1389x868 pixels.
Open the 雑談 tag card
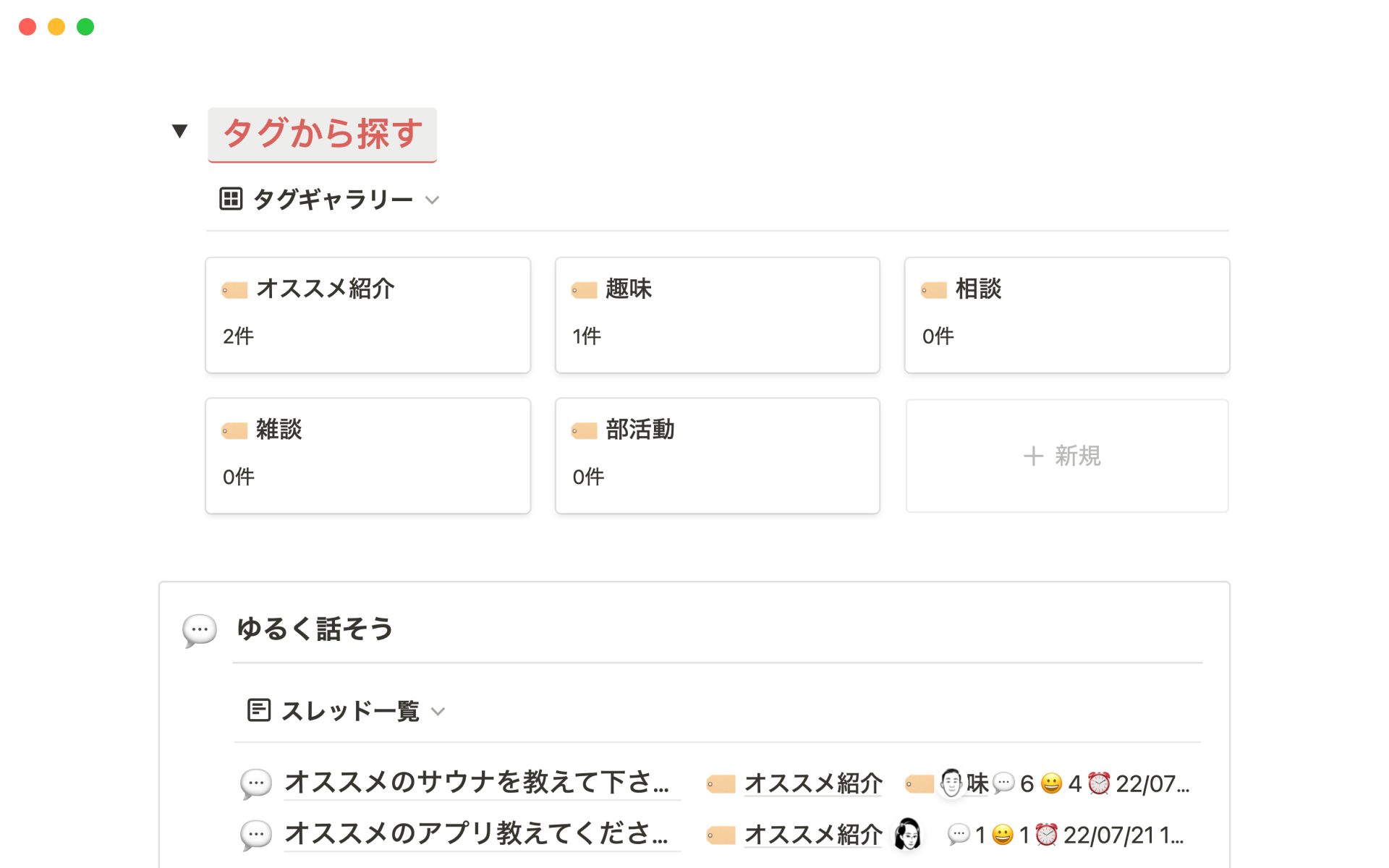(368, 456)
